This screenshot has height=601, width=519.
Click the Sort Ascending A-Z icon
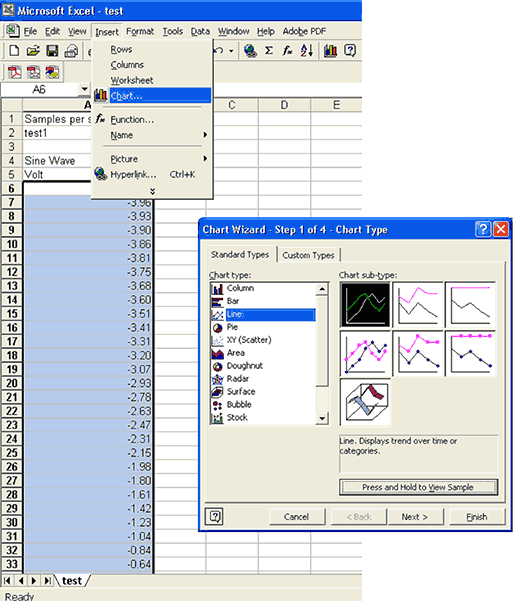point(307,50)
